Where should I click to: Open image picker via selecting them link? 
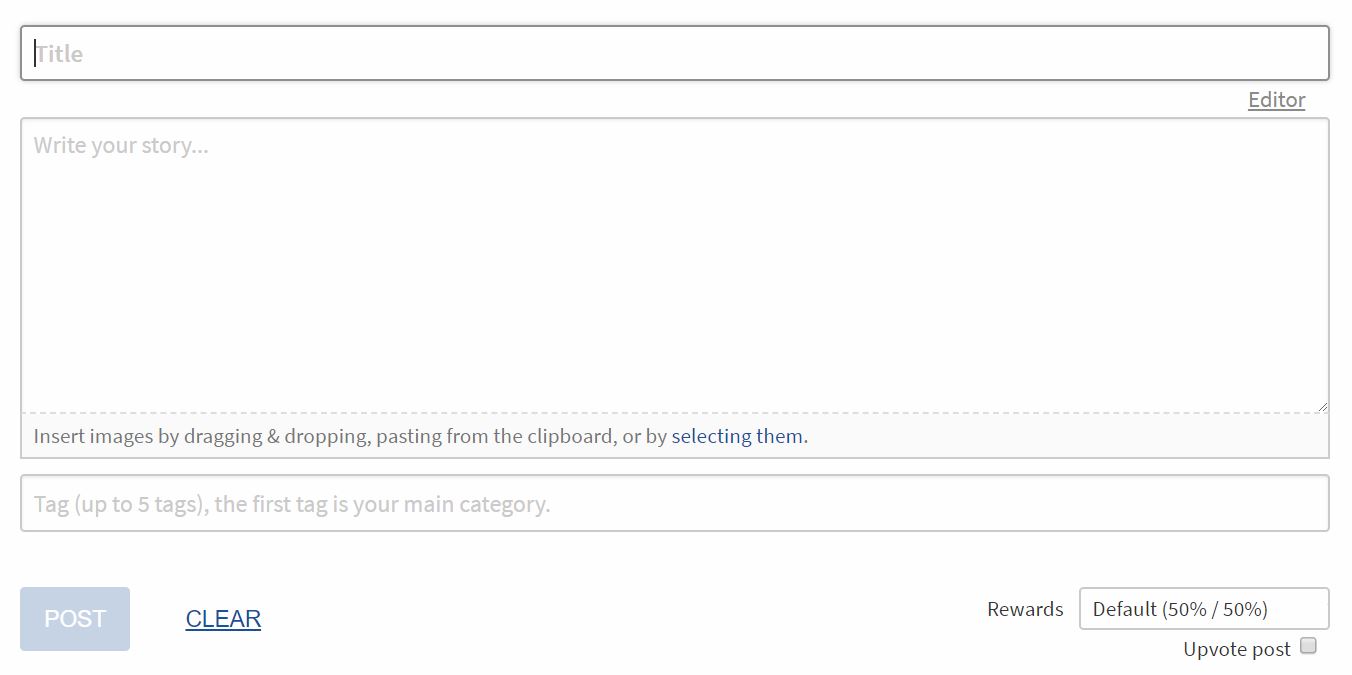(x=737, y=436)
